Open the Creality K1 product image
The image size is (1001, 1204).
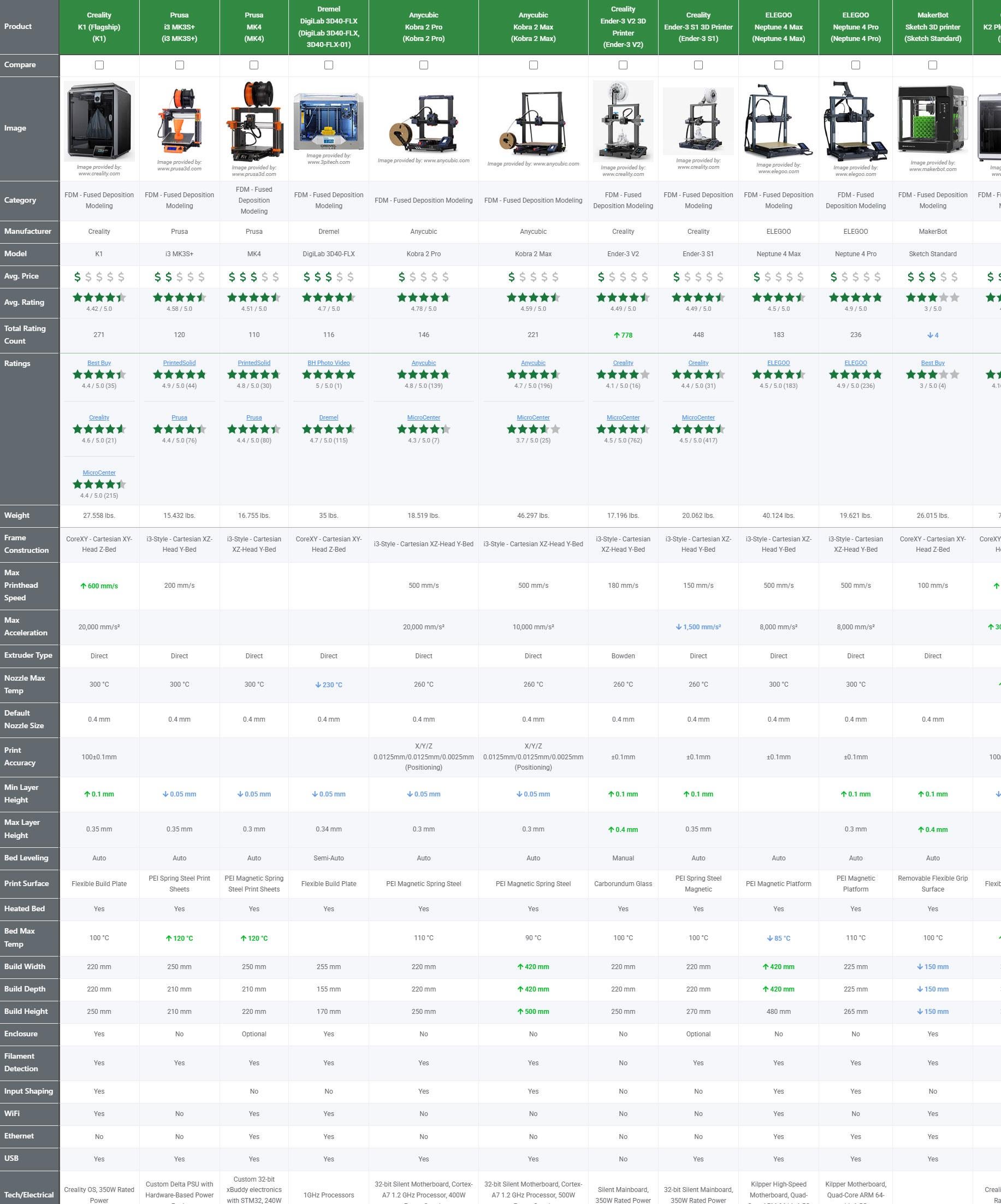coord(99,121)
